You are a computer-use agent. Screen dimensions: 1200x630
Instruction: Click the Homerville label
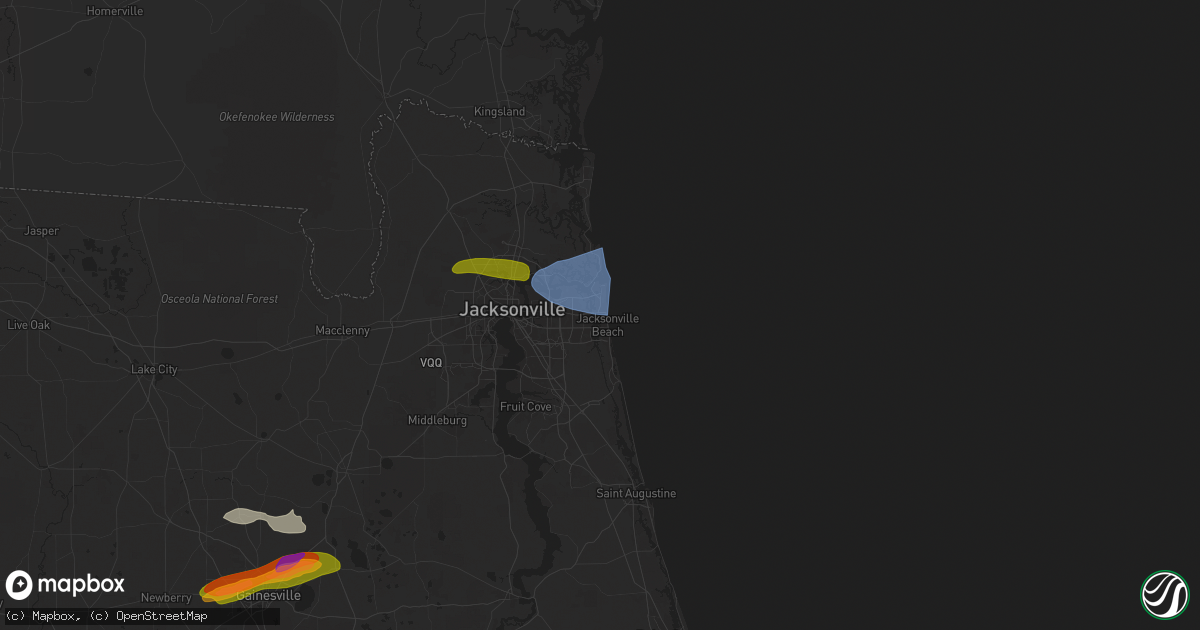click(115, 11)
